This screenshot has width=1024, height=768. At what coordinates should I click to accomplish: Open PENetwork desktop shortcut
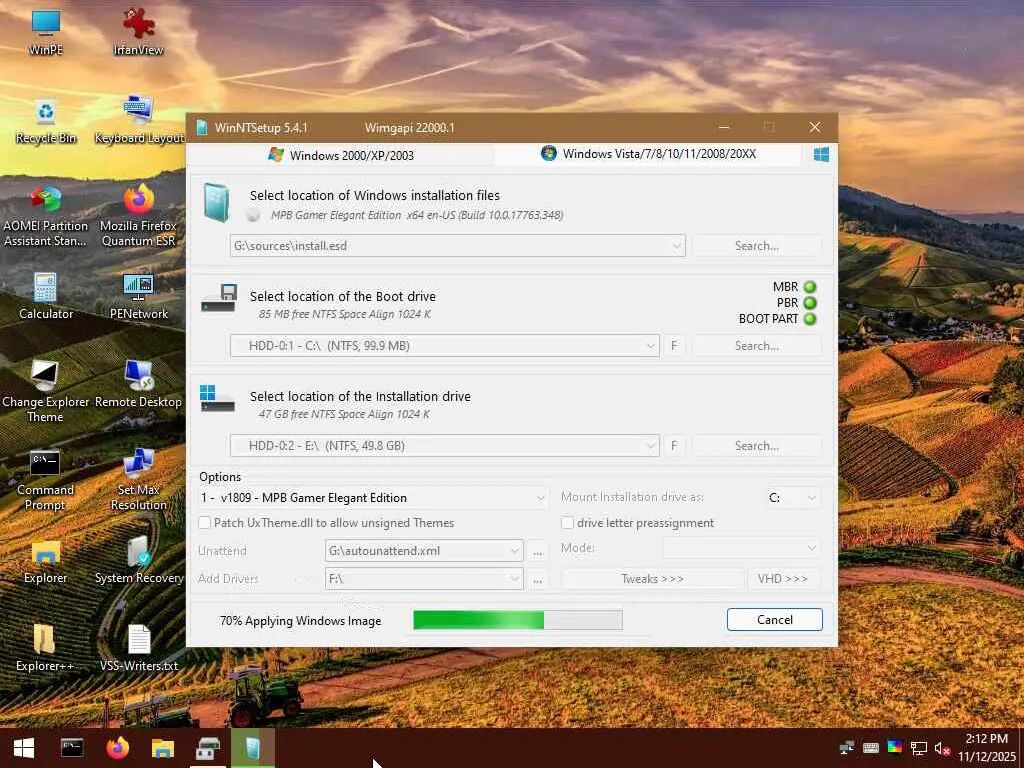138,296
